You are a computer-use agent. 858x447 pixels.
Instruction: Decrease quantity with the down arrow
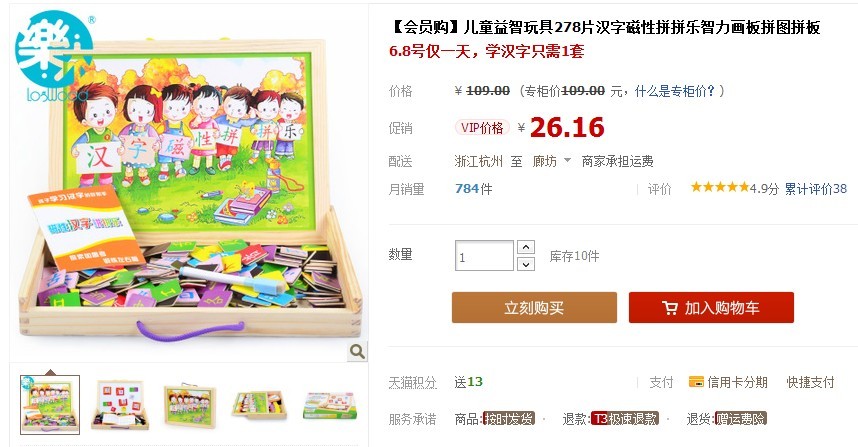tap(525, 264)
